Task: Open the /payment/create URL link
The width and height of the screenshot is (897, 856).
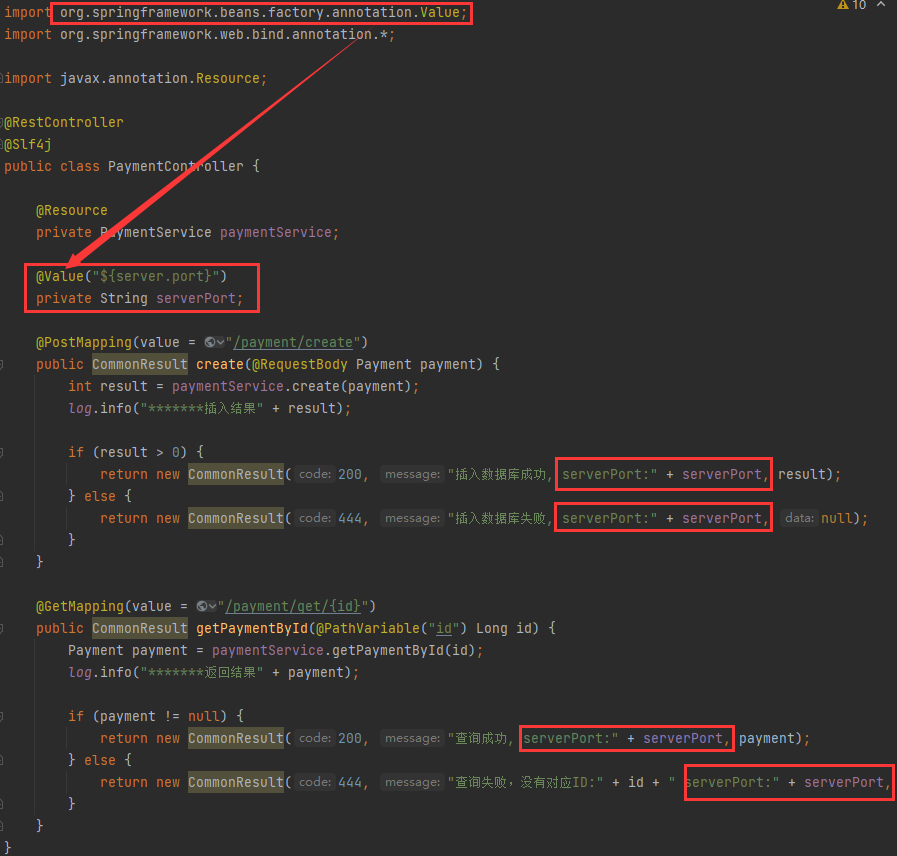Action: coord(293,342)
